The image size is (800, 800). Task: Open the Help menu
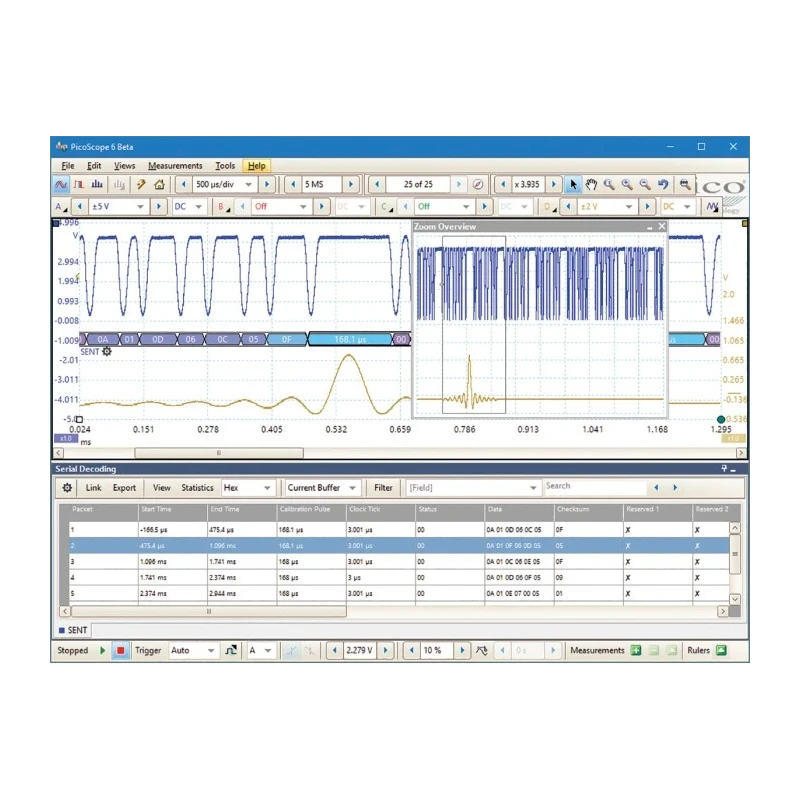pos(257,166)
